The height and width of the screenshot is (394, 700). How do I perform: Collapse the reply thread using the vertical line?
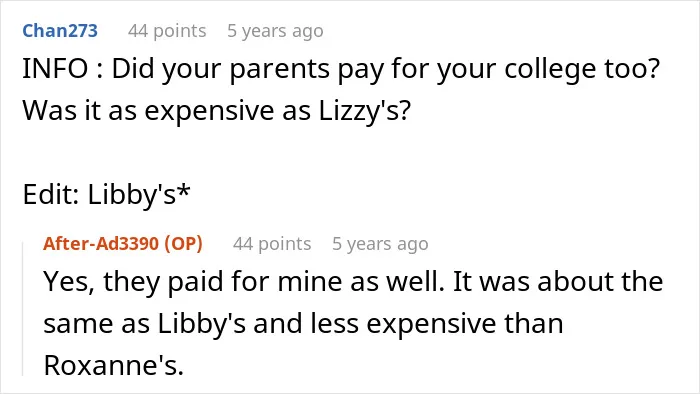(23, 309)
